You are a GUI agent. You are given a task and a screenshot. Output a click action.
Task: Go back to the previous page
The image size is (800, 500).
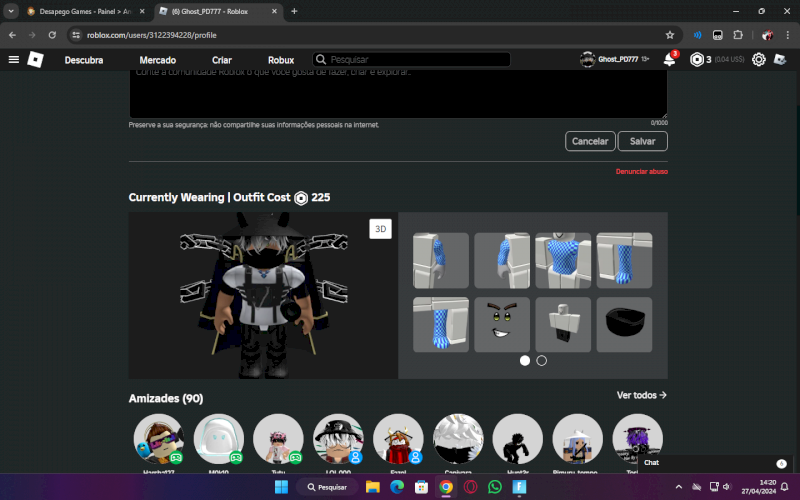coord(12,35)
